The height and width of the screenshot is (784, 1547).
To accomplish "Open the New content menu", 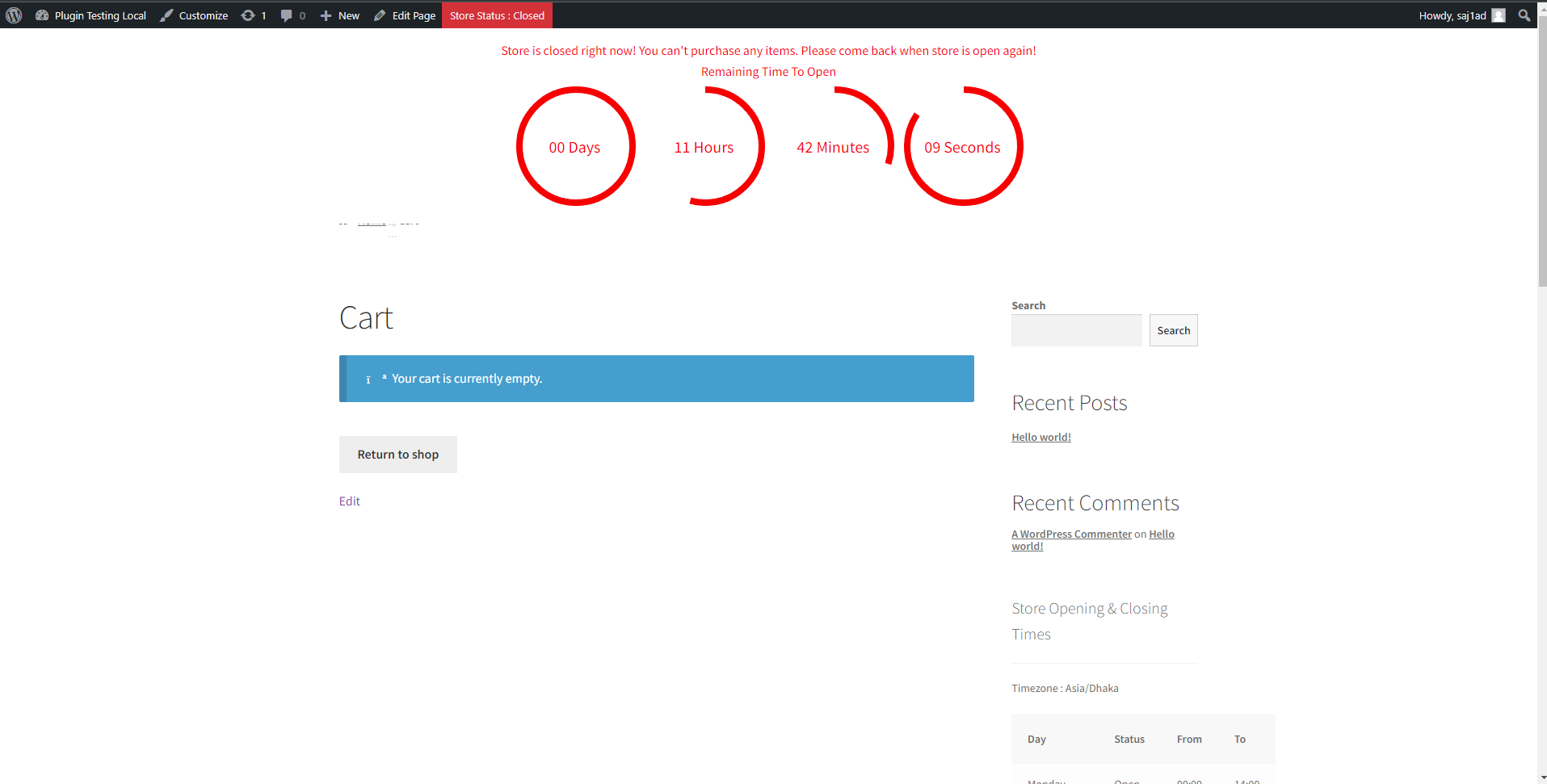I will [339, 15].
